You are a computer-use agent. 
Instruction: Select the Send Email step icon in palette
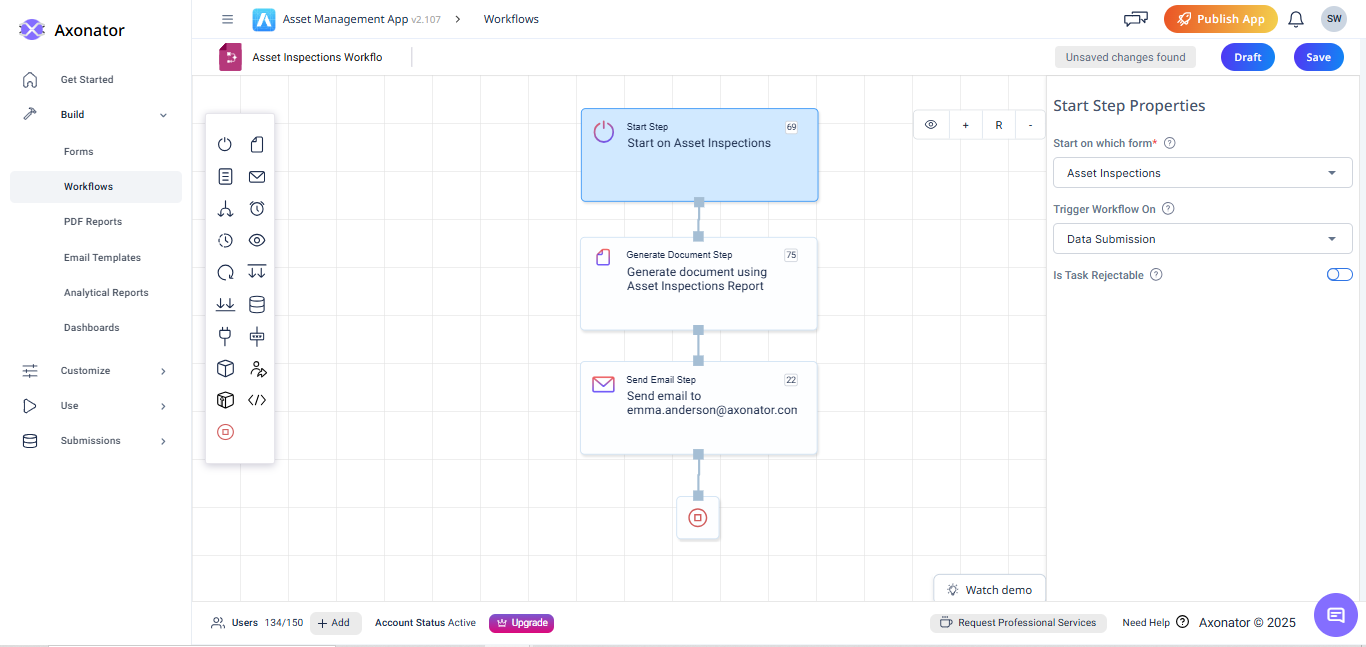257,176
